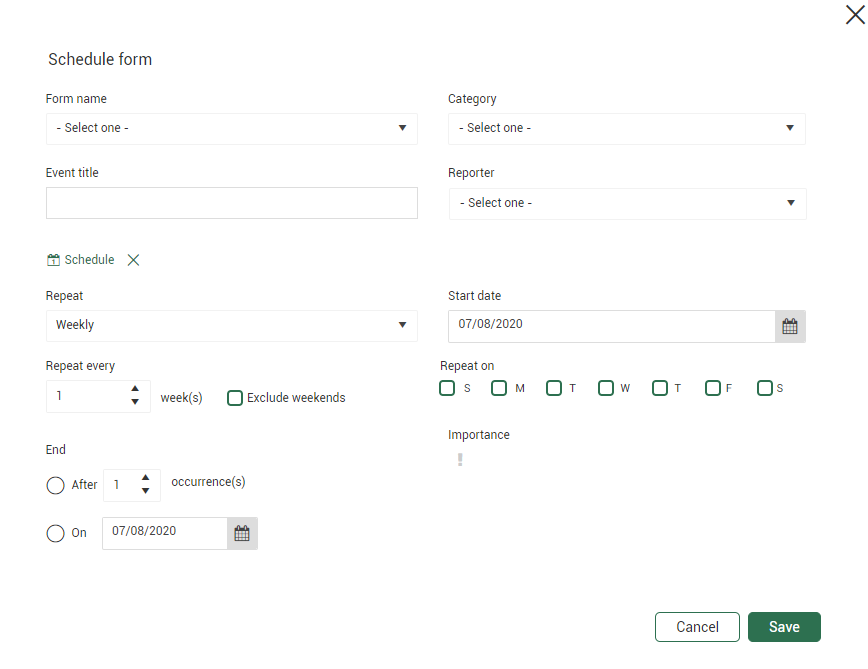Change the Repeat Weekly dropdown
The width and height of the screenshot is (868, 669).
(232, 325)
